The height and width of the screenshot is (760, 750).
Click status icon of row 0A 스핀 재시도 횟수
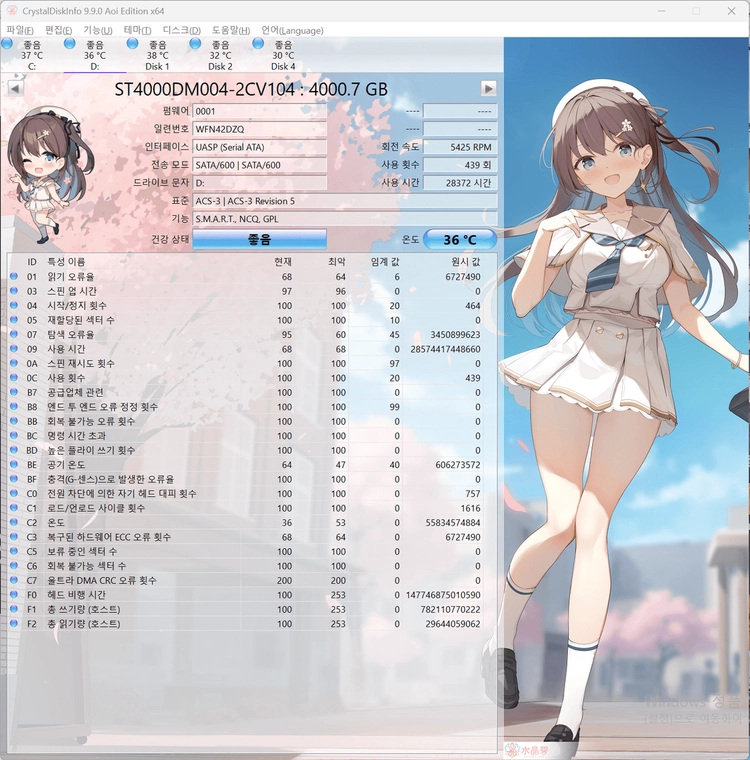coord(14,363)
